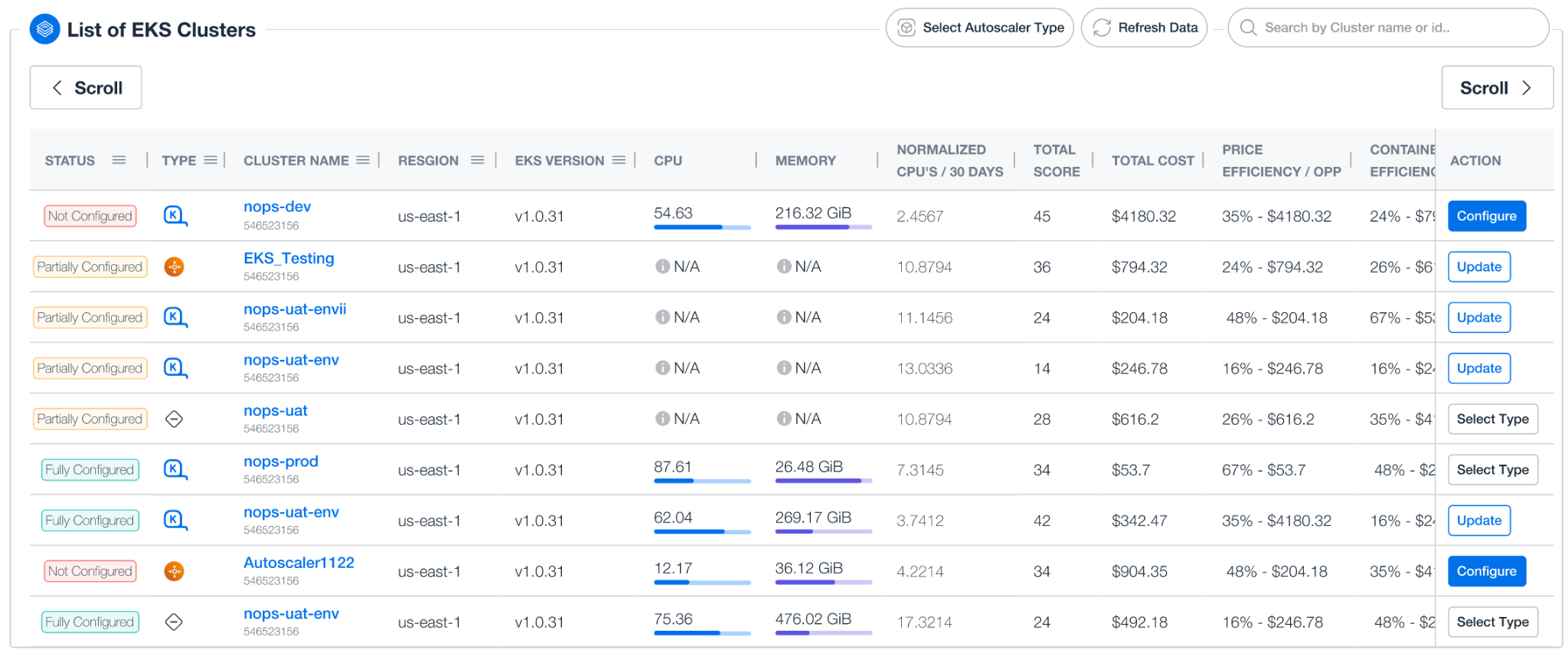Click the nops-dev CPU usage bar
This screenshot has height=656, width=1568.
(702, 227)
